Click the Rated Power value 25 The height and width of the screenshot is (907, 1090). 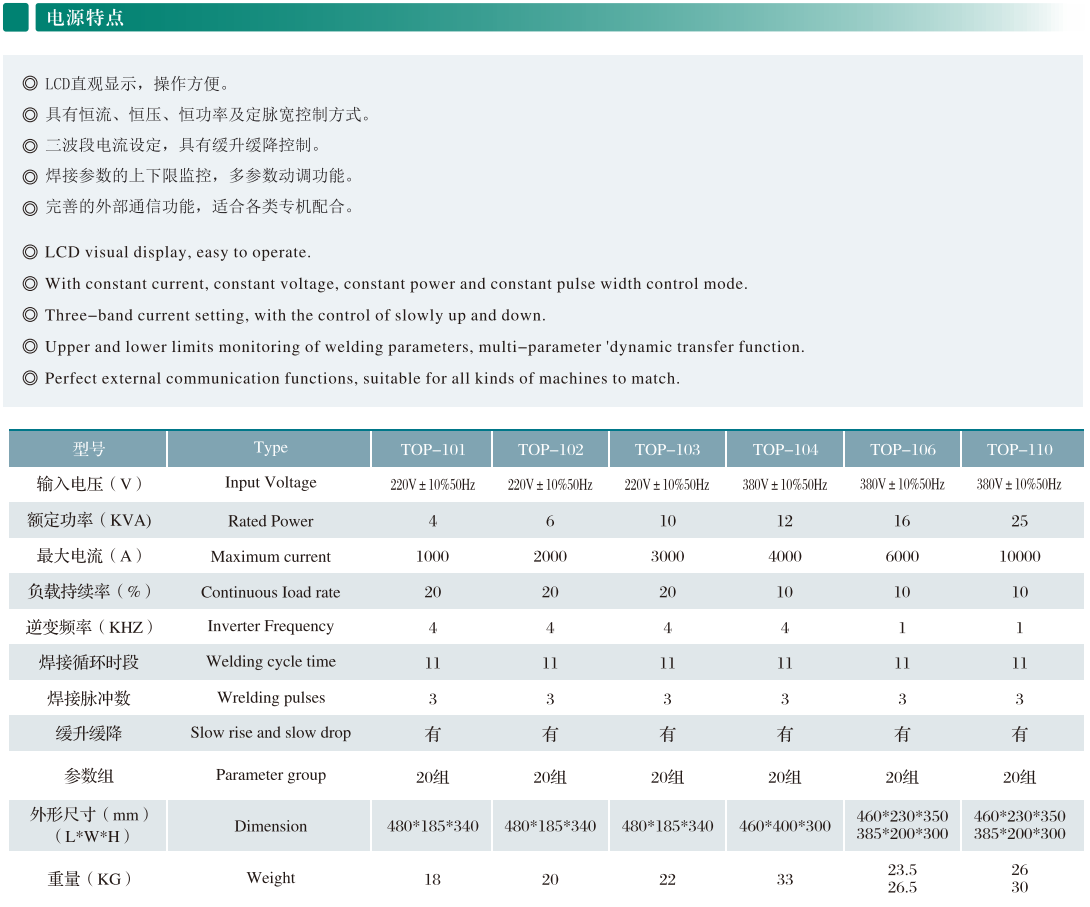pos(1019,521)
